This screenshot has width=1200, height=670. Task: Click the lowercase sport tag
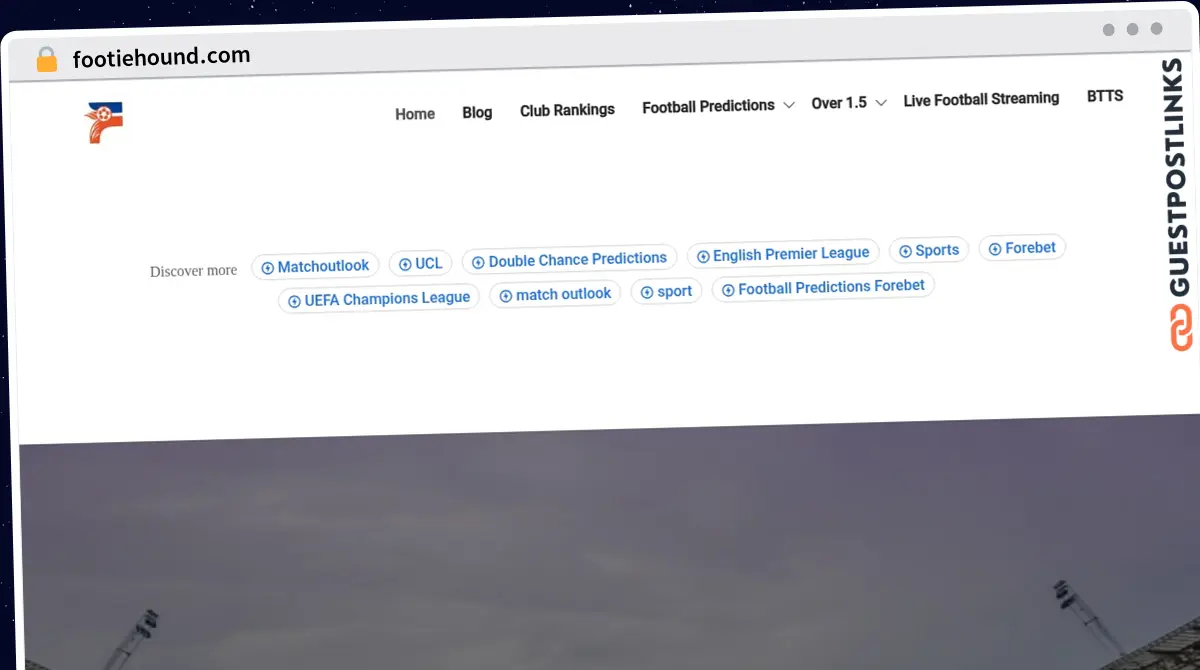(666, 291)
